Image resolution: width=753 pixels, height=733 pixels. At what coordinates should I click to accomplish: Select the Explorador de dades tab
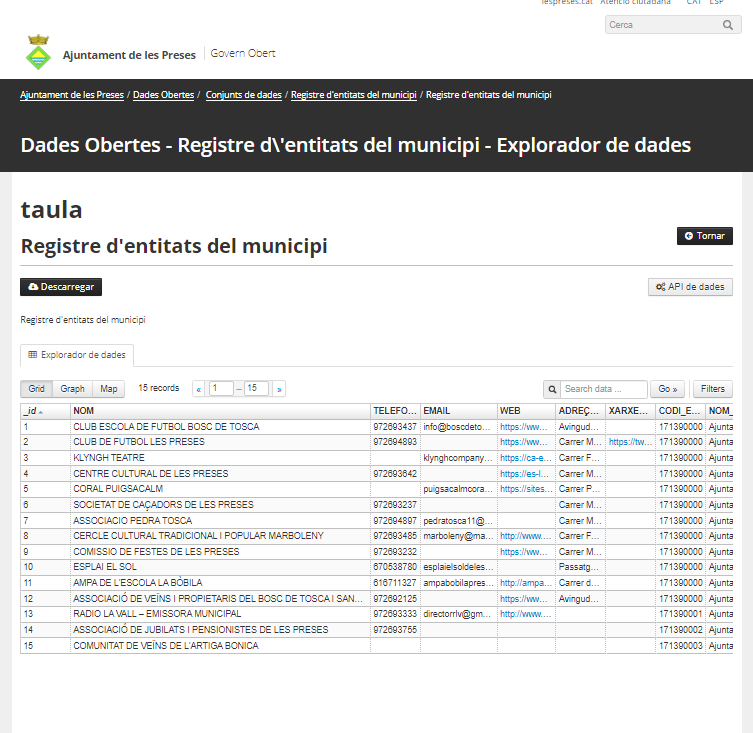tap(77, 354)
